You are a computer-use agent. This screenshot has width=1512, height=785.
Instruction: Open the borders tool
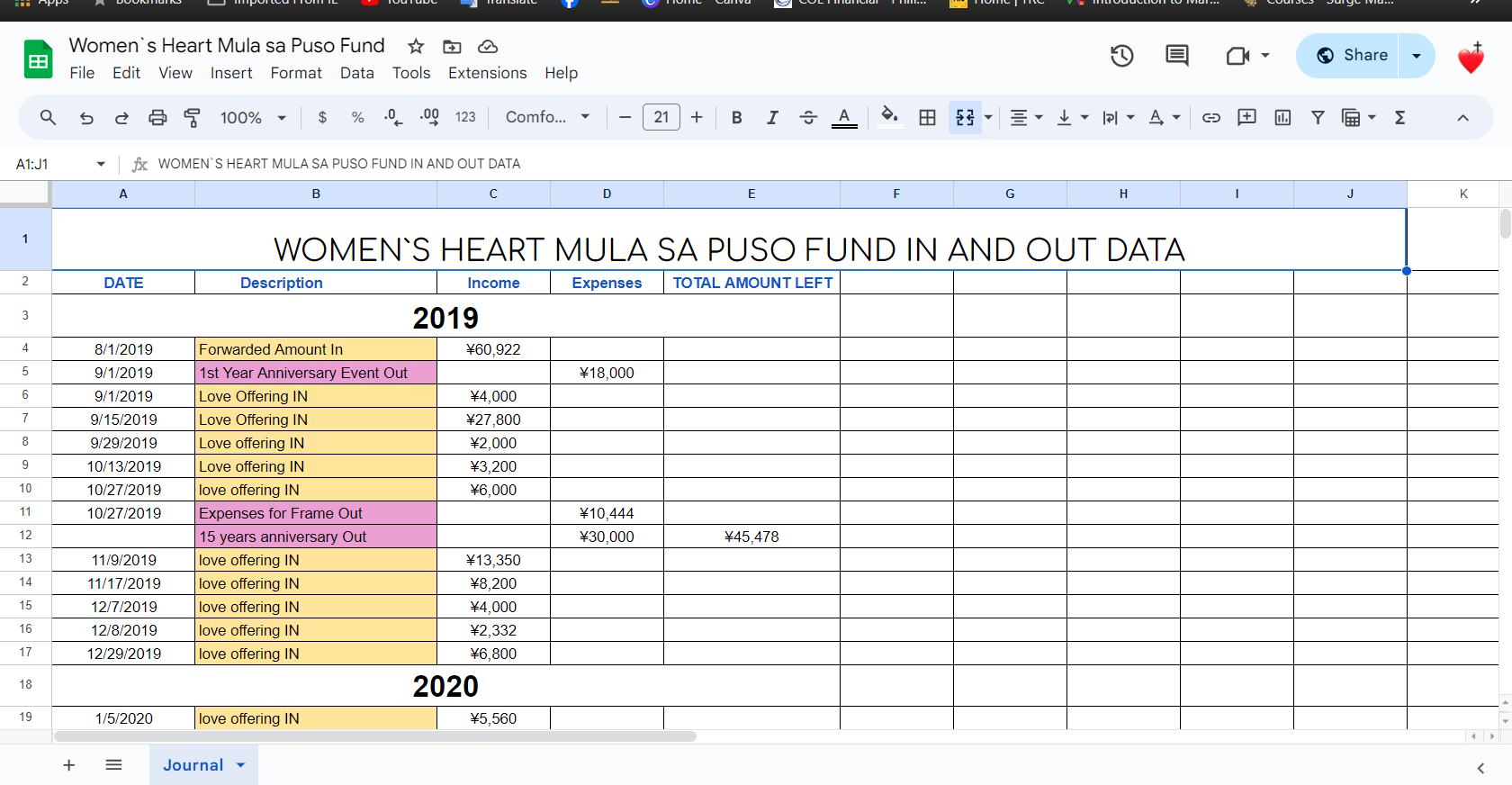tap(927, 117)
